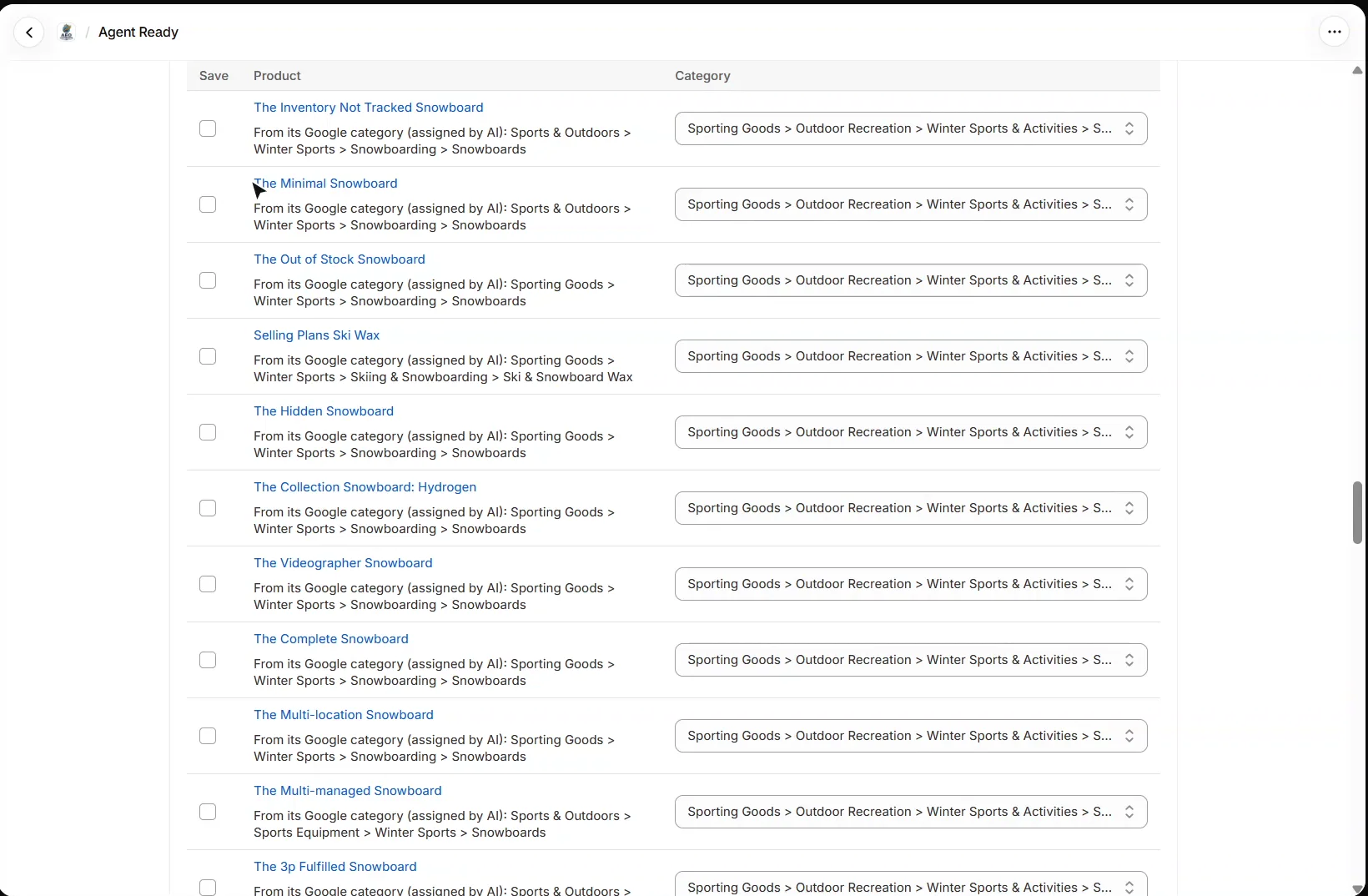The image size is (1368, 896).
Task: Select the checkbox for The Out of Stock Snowboard
Action: coord(208,280)
